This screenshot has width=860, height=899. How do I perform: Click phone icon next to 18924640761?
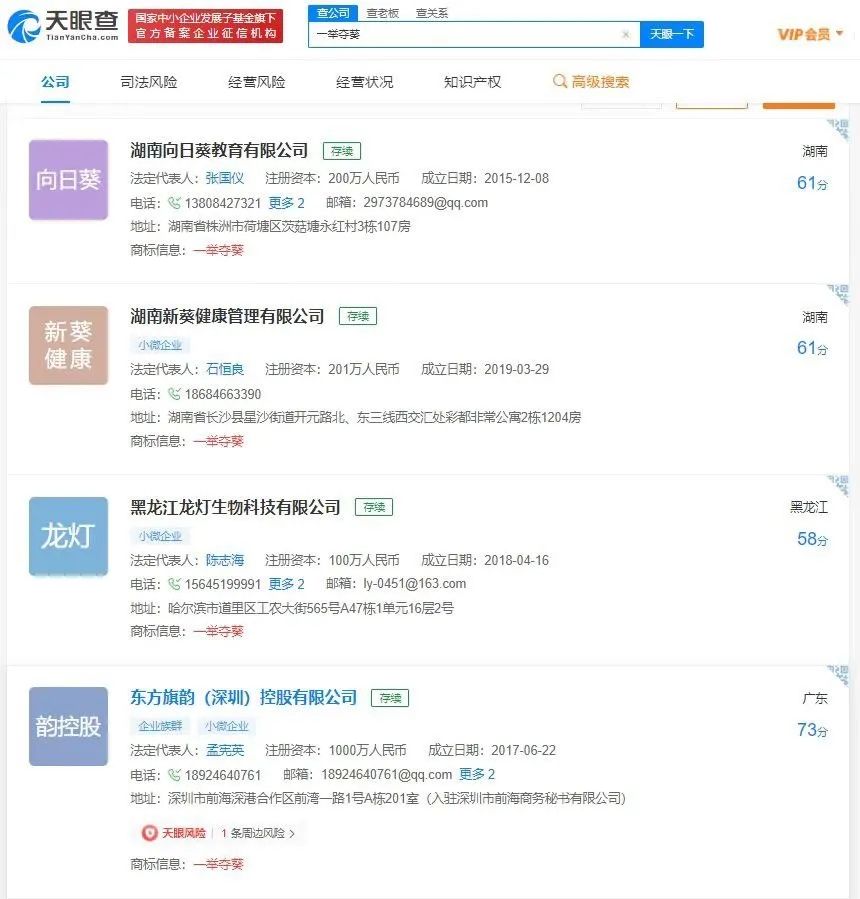pos(174,775)
